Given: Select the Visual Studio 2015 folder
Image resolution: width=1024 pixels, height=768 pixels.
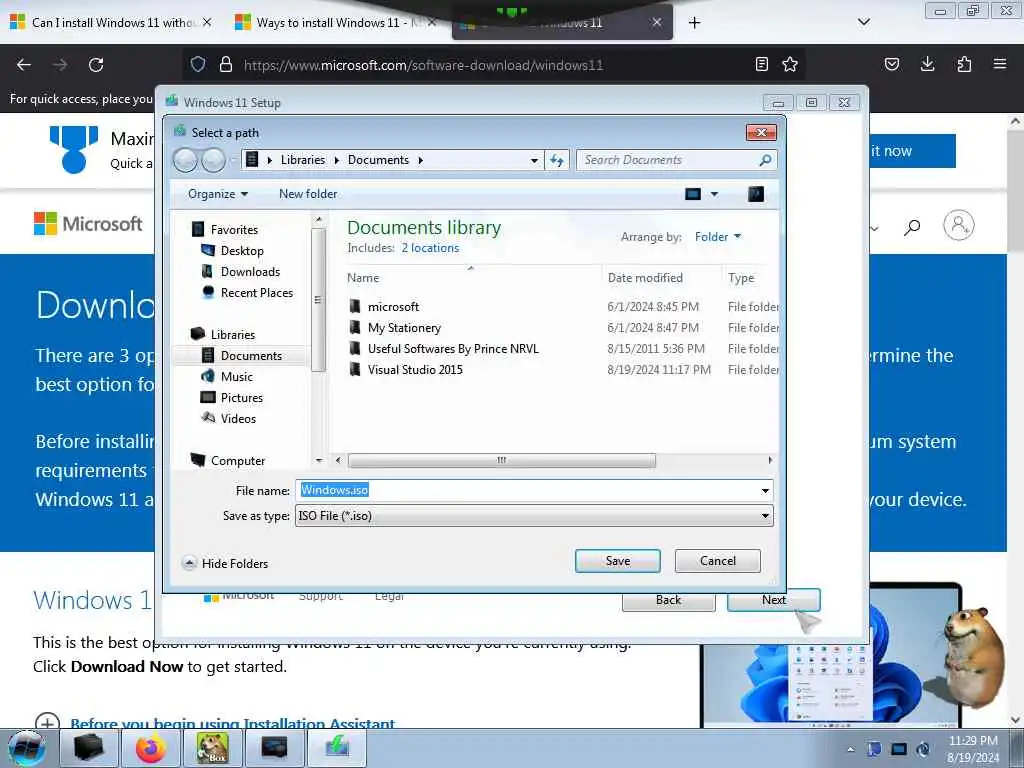Looking at the screenshot, I should tap(415, 370).
